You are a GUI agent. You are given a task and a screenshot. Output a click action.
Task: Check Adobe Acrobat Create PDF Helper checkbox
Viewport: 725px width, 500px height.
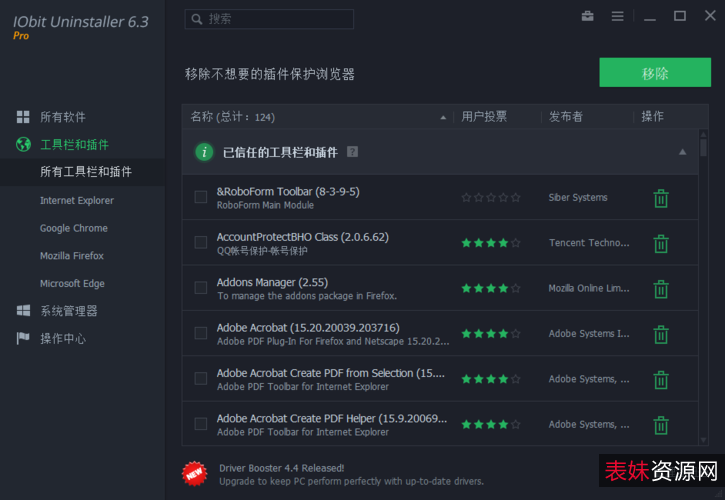pos(201,424)
